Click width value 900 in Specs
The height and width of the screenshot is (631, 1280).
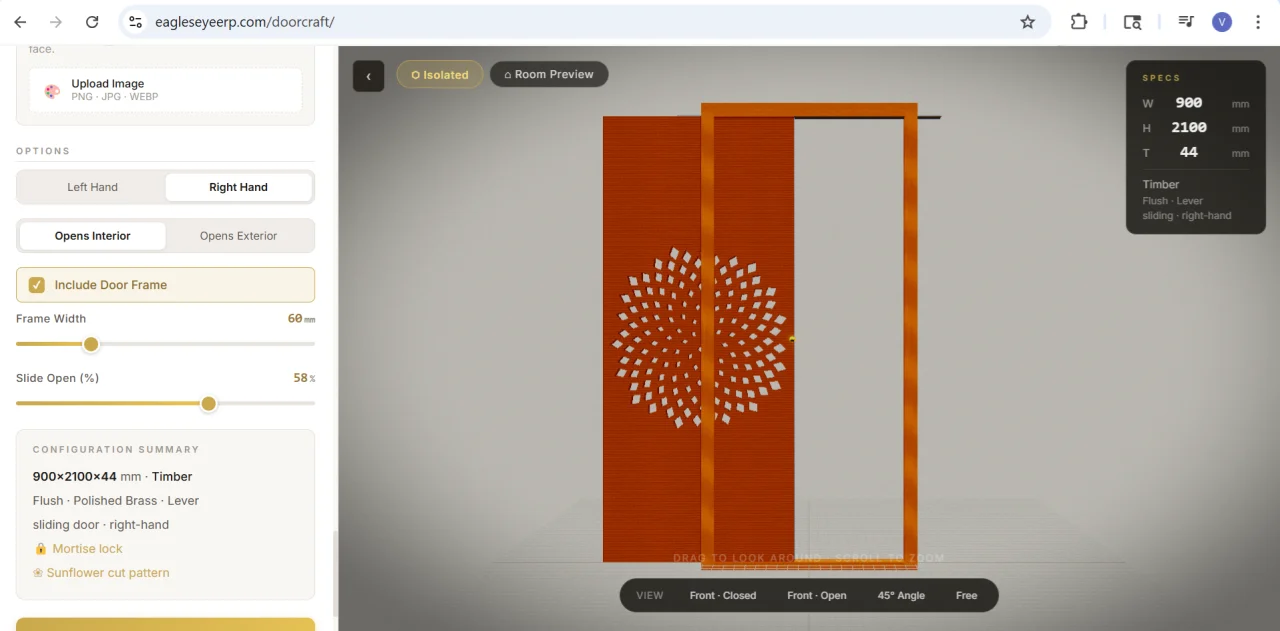click(x=1189, y=103)
